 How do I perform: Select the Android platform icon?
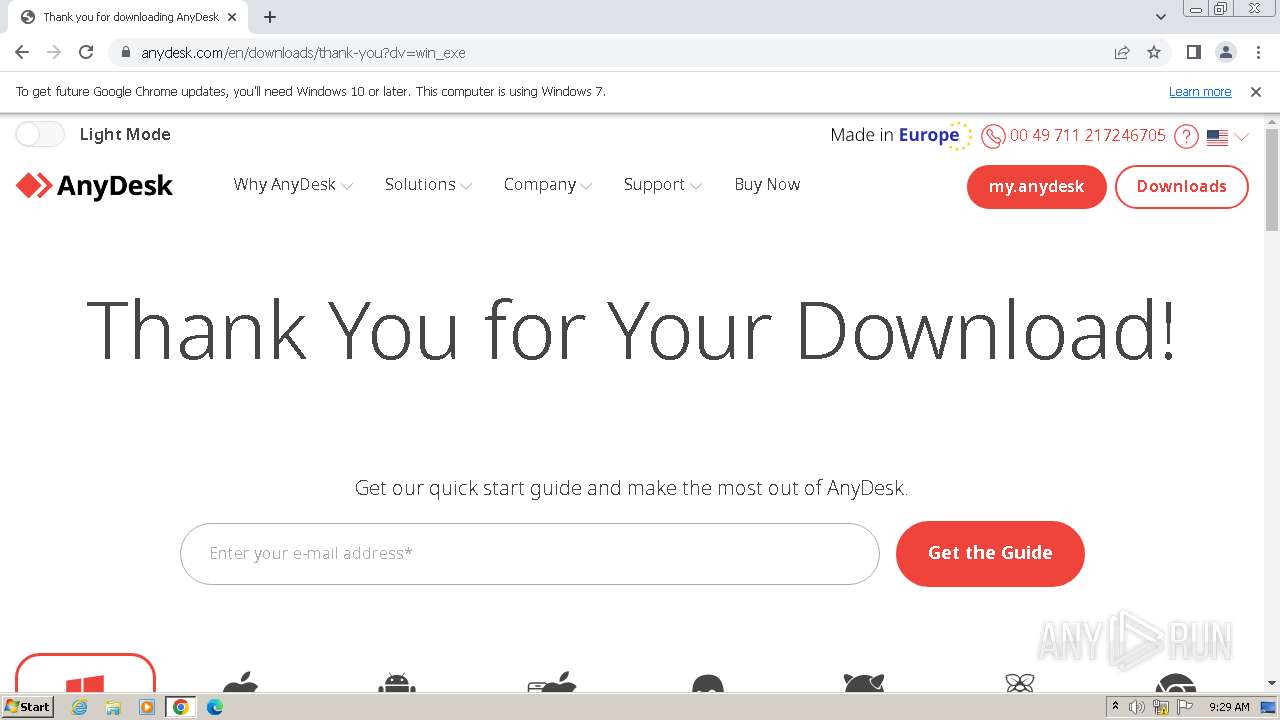(x=397, y=682)
